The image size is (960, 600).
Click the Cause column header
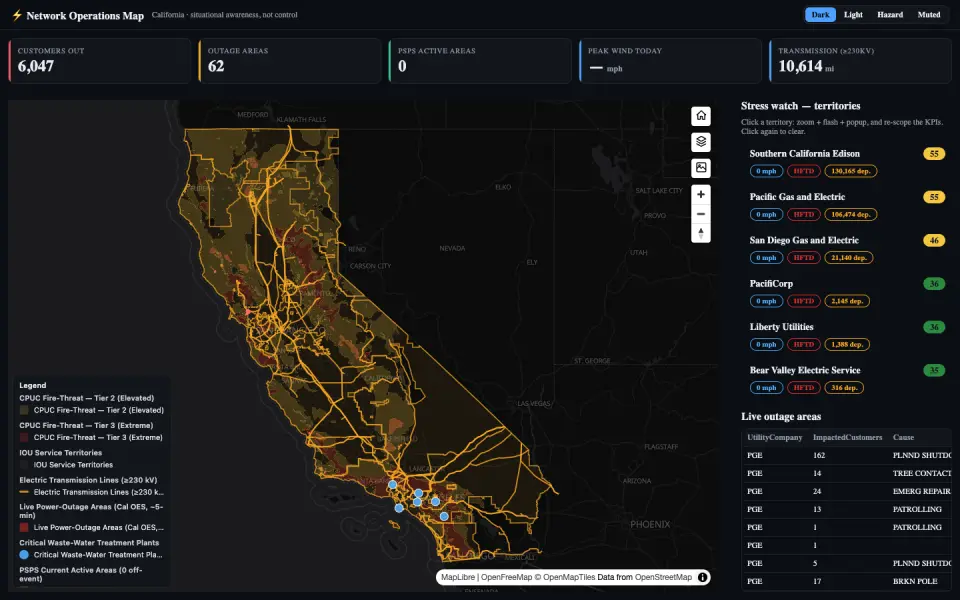coord(903,437)
